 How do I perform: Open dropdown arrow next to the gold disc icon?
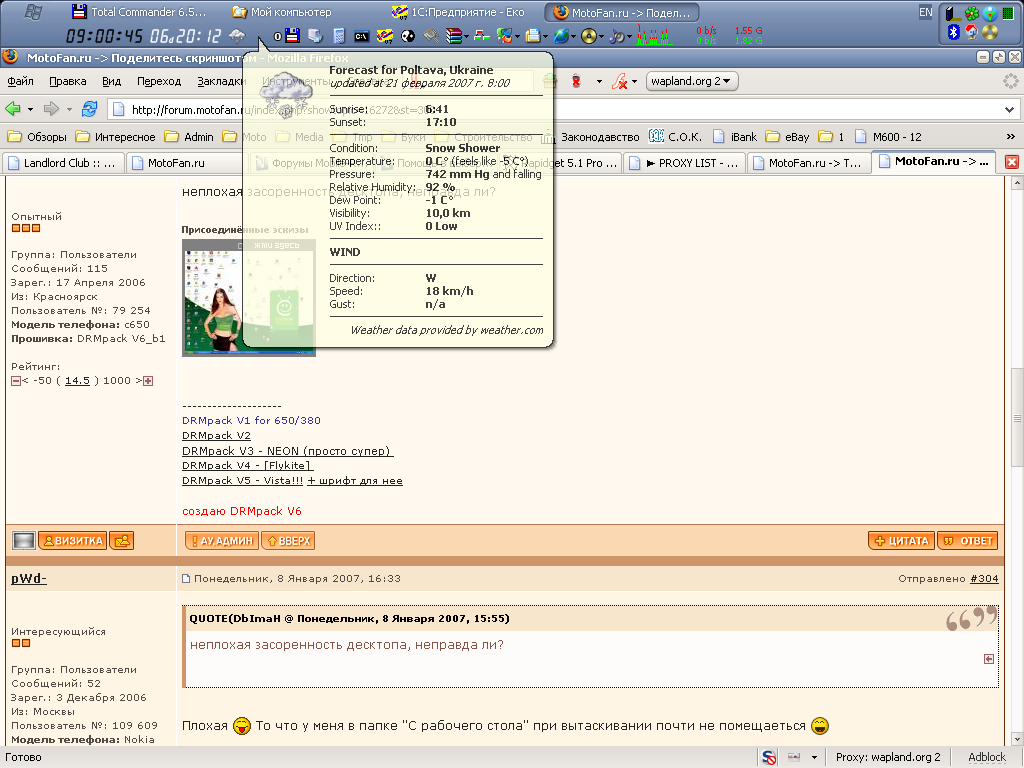[x=601, y=37]
